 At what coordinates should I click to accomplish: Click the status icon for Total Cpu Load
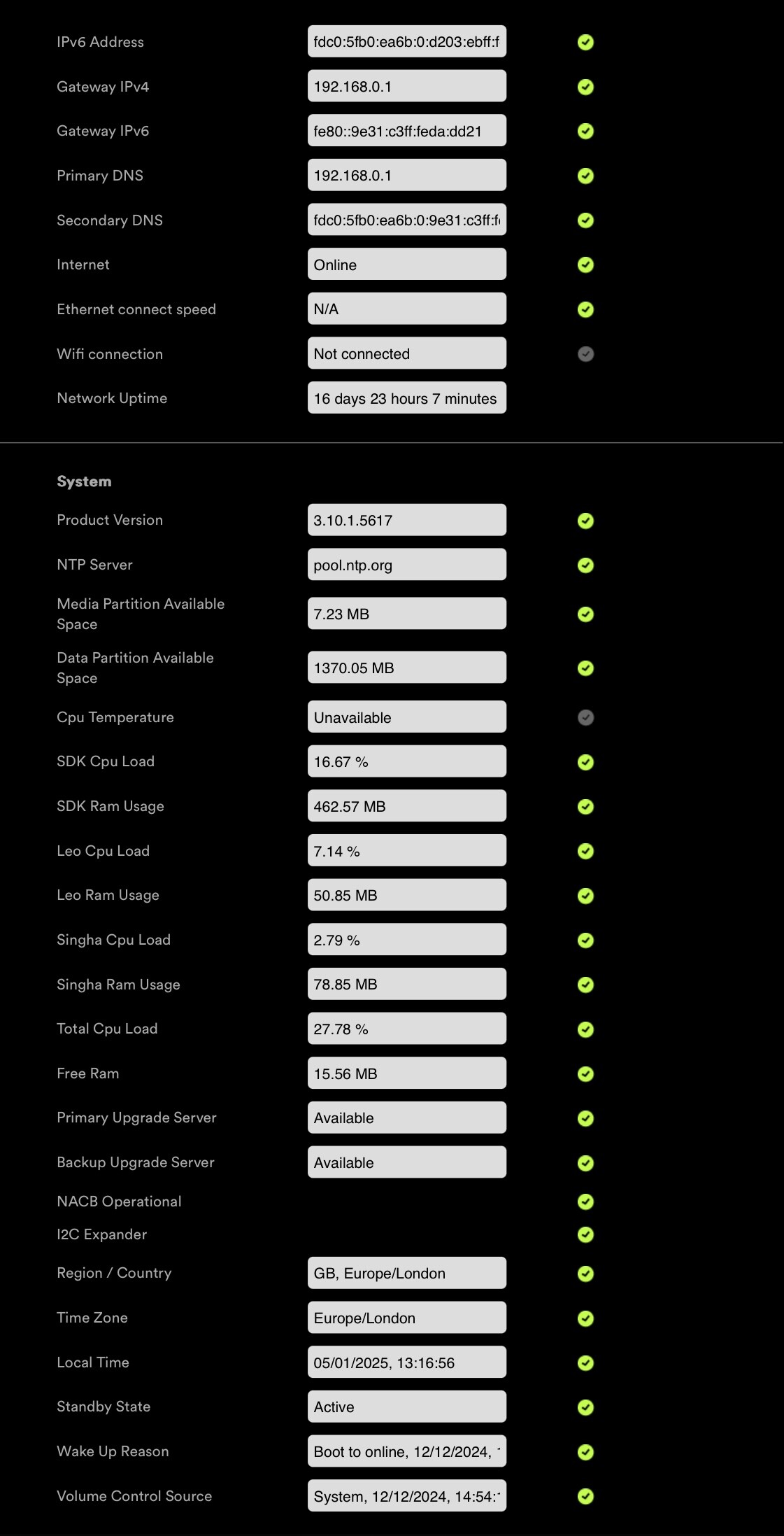click(x=585, y=1029)
